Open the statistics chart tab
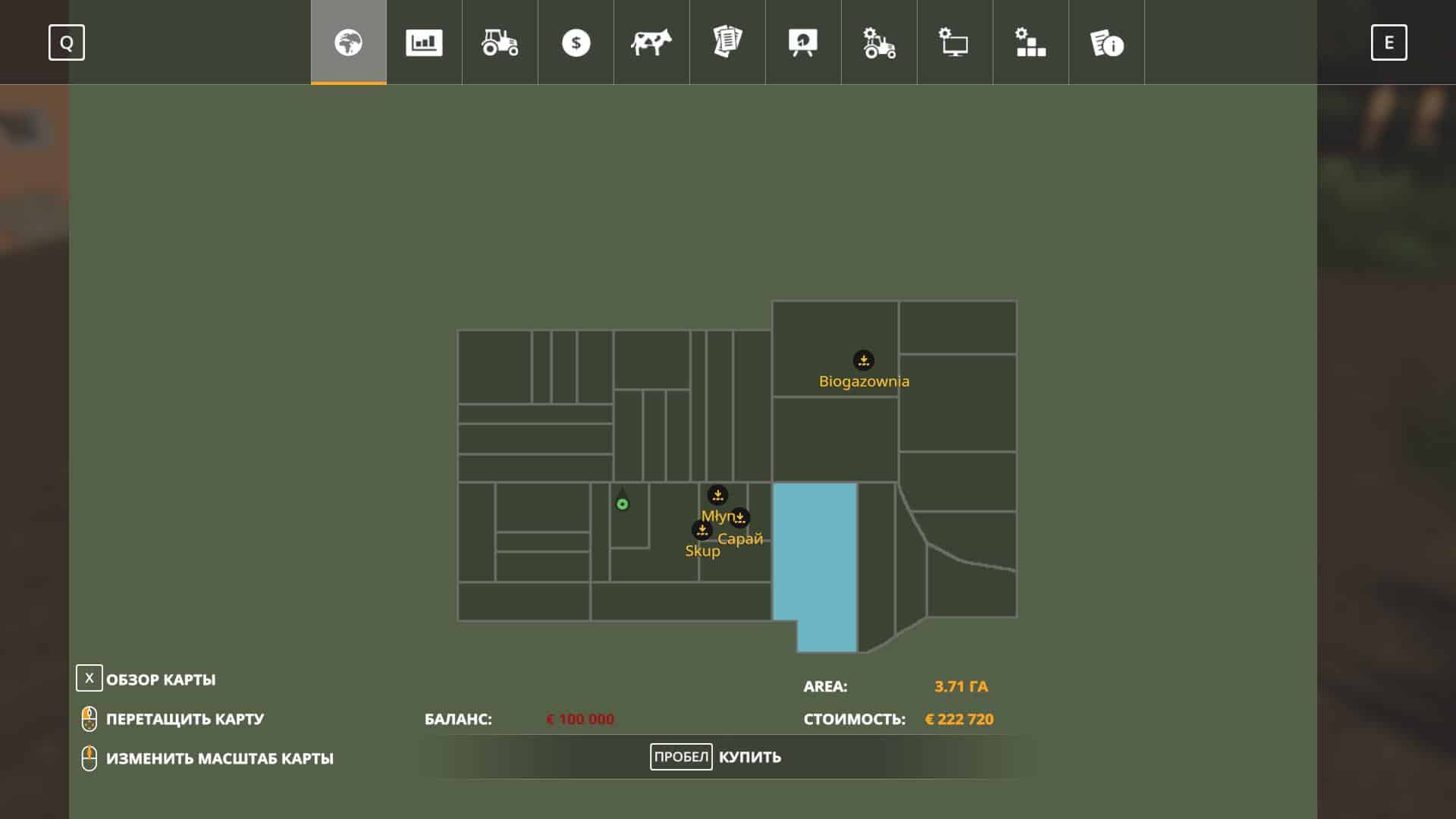Viewport: 1456px width, 819px height. (424, 42)
